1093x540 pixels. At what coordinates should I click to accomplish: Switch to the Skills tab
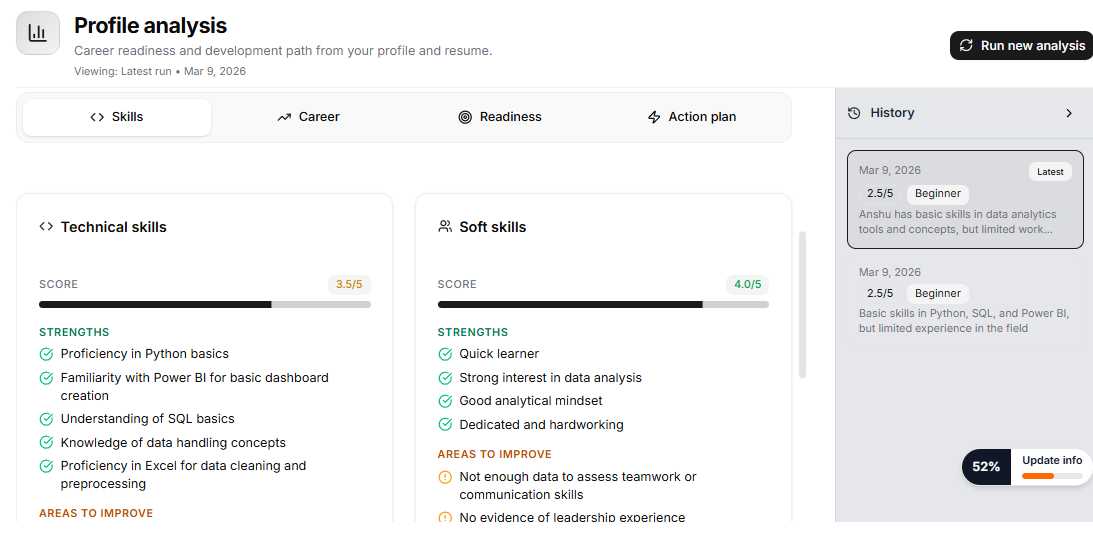pos(117,117)
